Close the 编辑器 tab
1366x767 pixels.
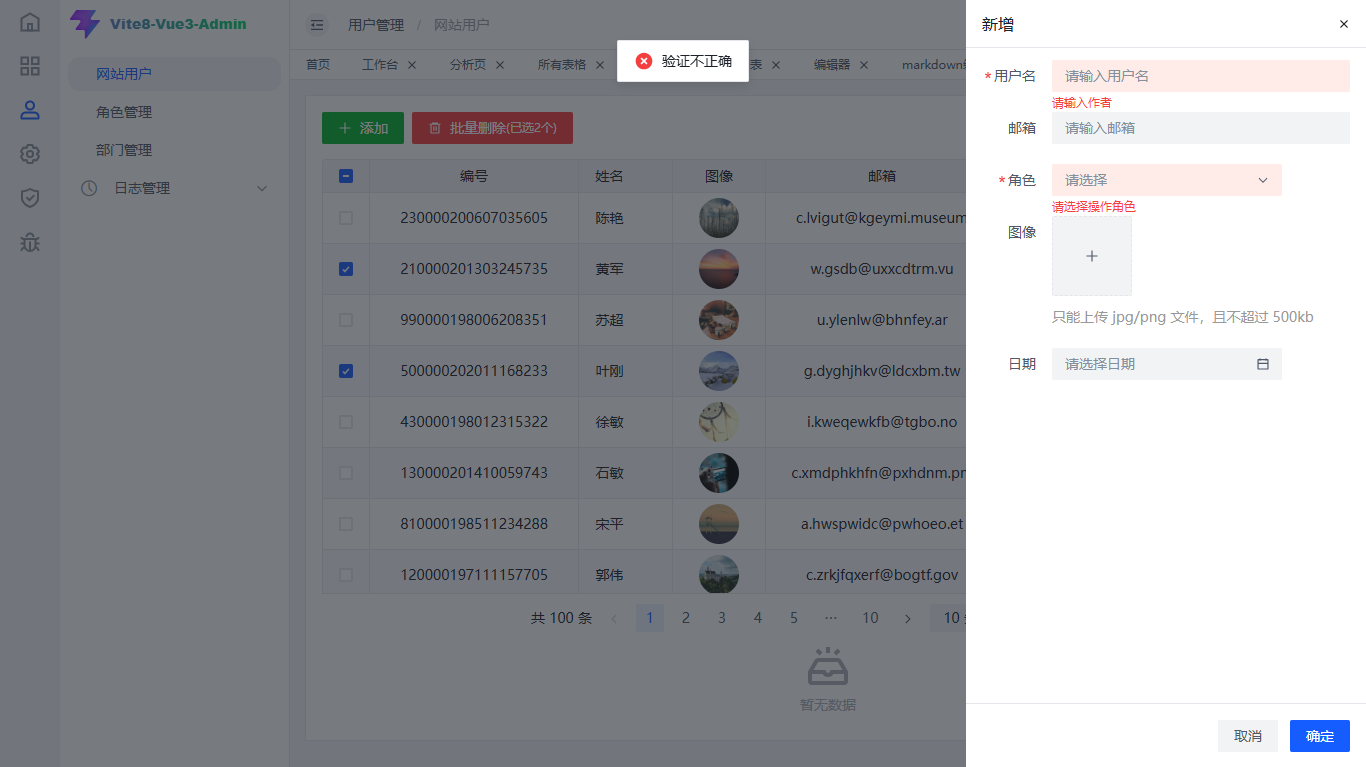point(864,65)
